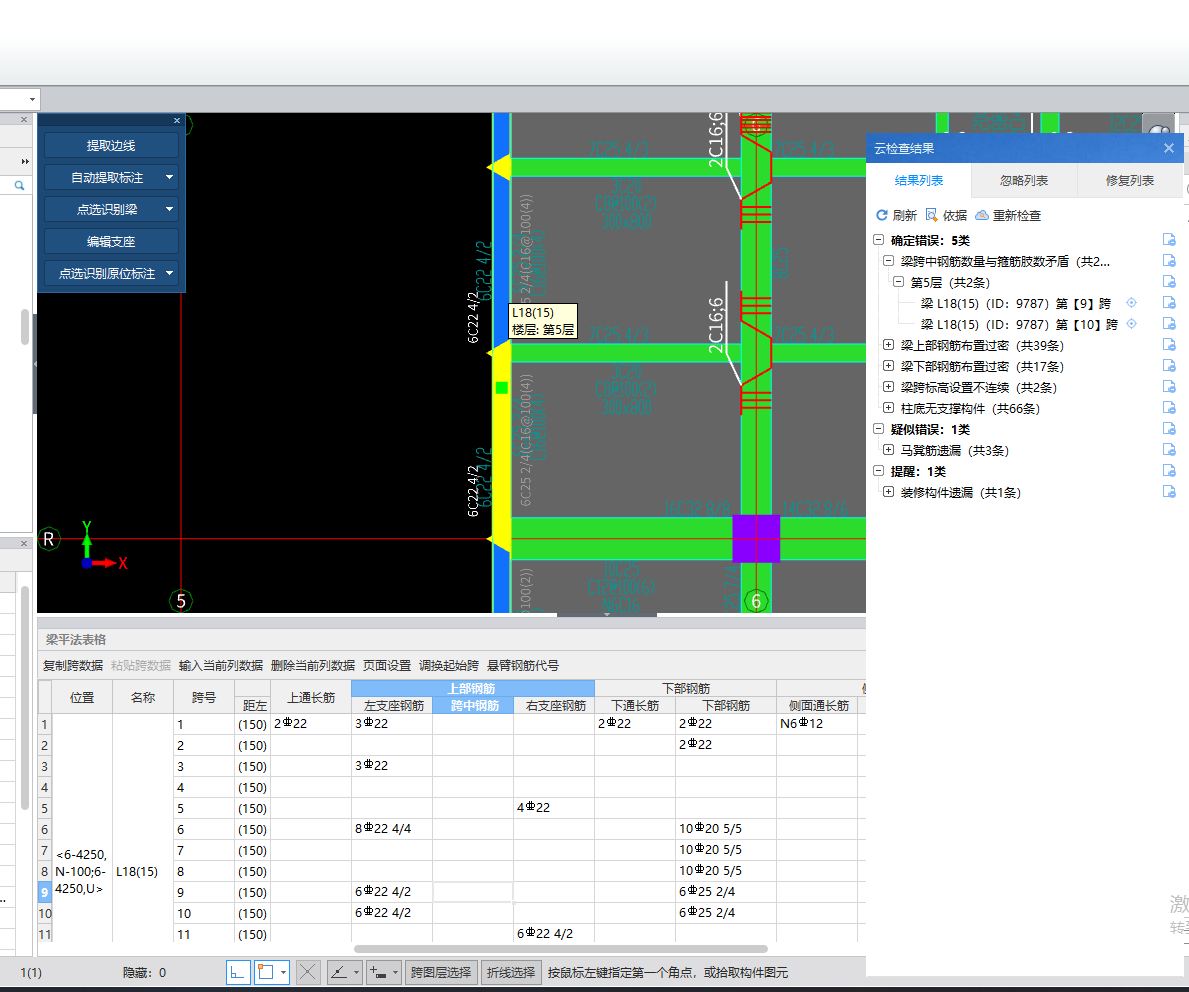Image resolution: width=1189 pixels, height=992 pixels.
Task: Switch to 结果列表 tab
Action: [x=919, y=181]
